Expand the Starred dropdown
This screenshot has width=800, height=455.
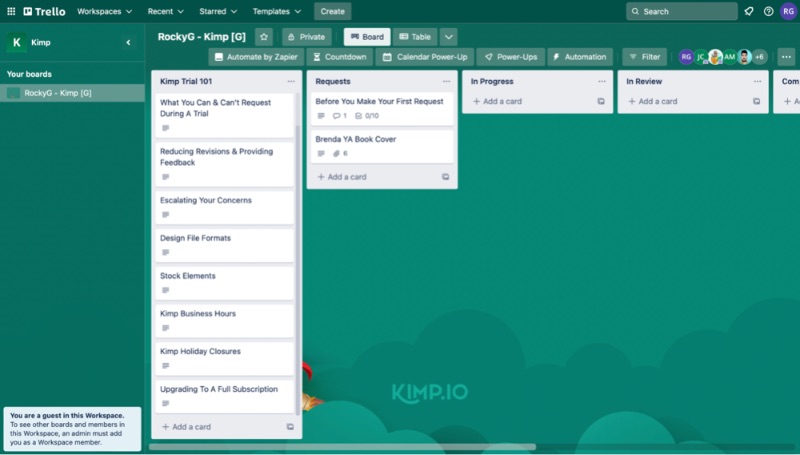[218, 11]
